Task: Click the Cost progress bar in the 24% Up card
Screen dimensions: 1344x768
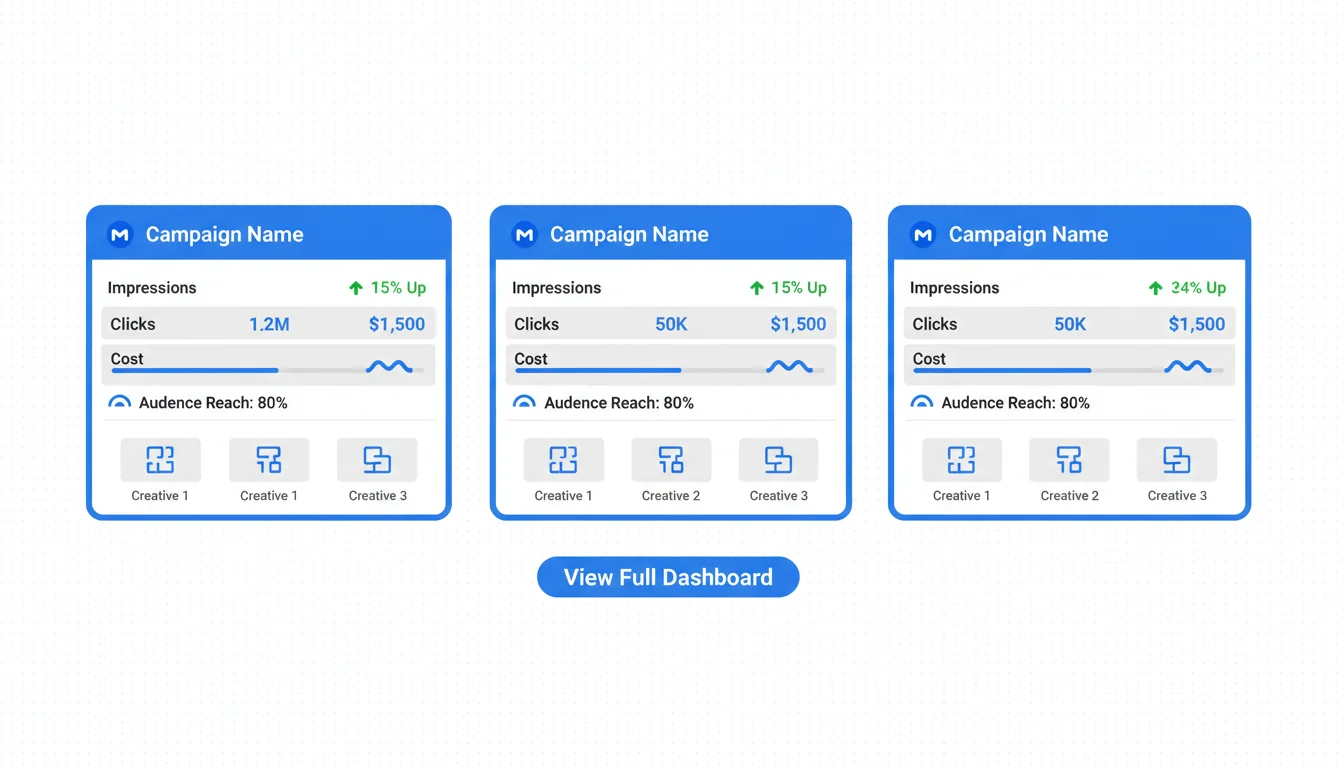Action: (1000, 370)
